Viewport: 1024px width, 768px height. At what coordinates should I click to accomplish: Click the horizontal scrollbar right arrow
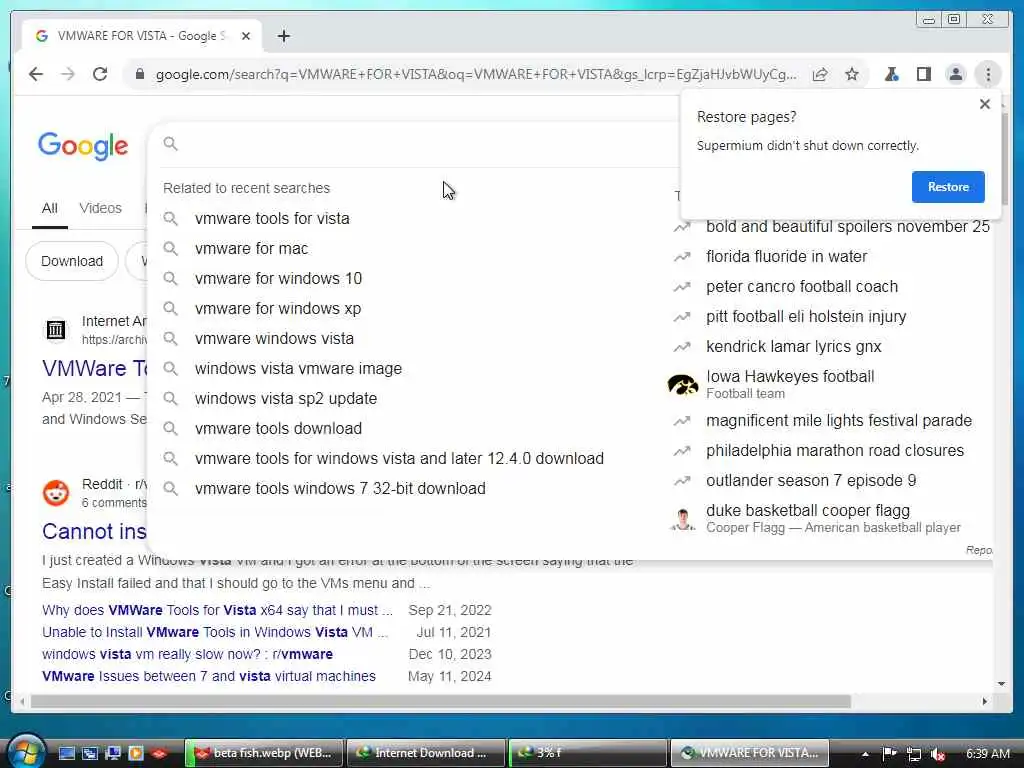(985, 701)
